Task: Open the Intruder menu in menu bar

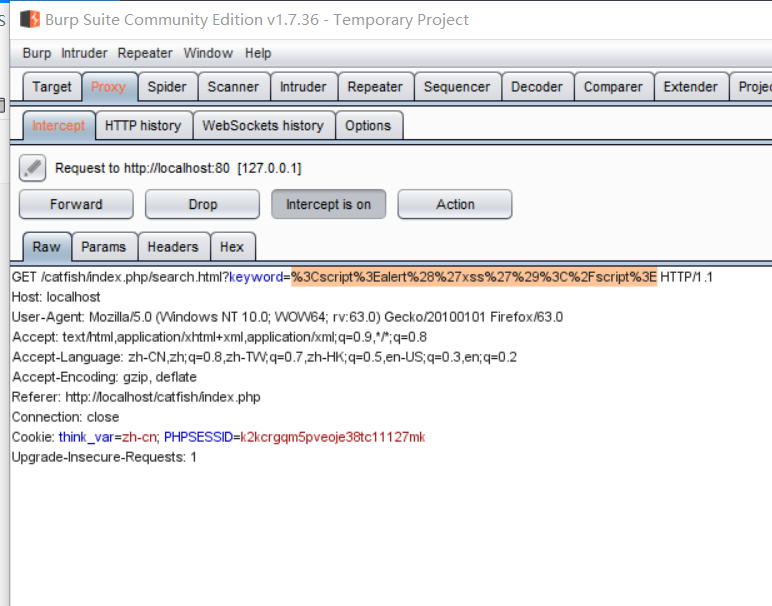Action: [x=84, y=53]
